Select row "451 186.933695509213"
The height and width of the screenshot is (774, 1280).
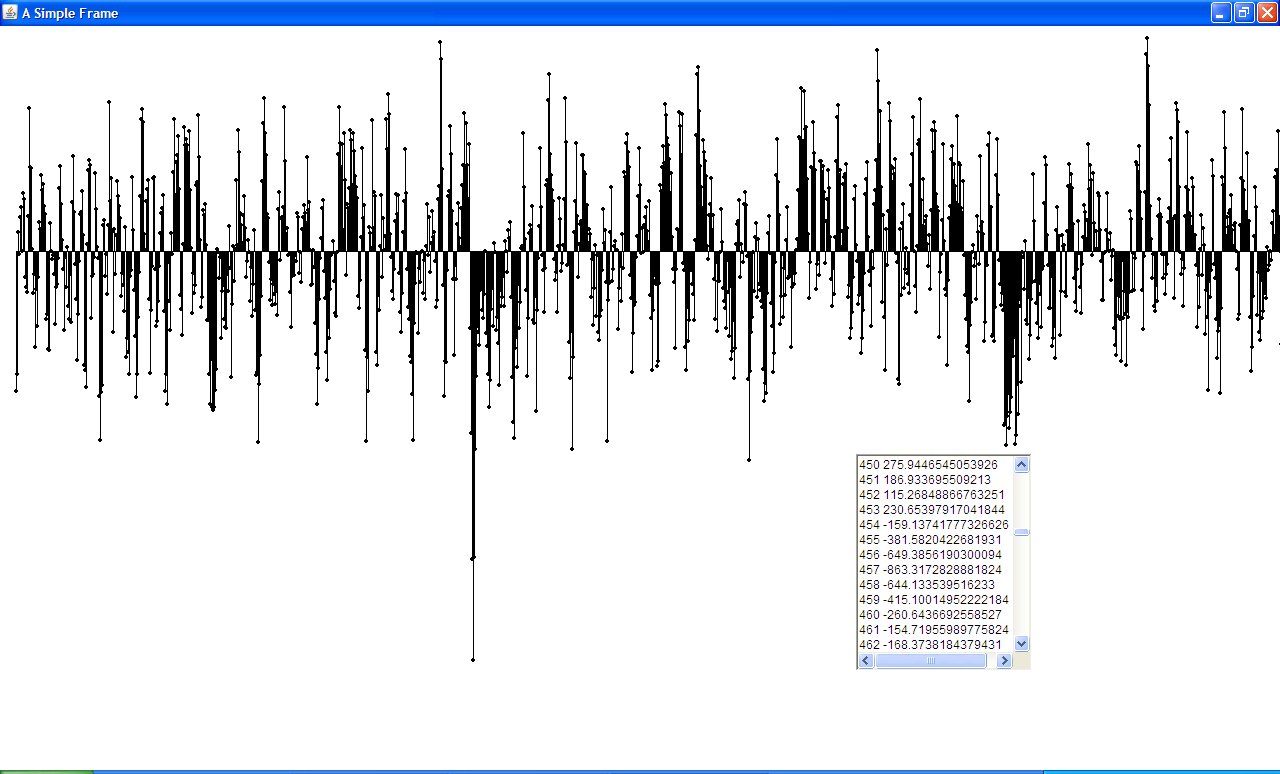coord(936,480)
